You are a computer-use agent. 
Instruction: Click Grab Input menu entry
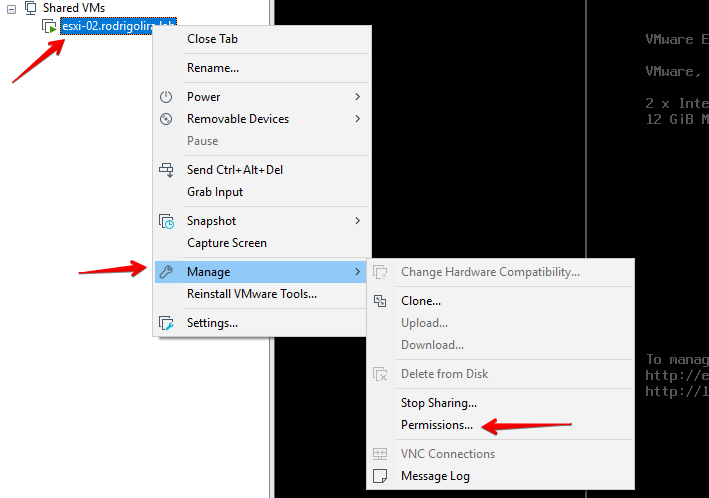click(215, 192)
